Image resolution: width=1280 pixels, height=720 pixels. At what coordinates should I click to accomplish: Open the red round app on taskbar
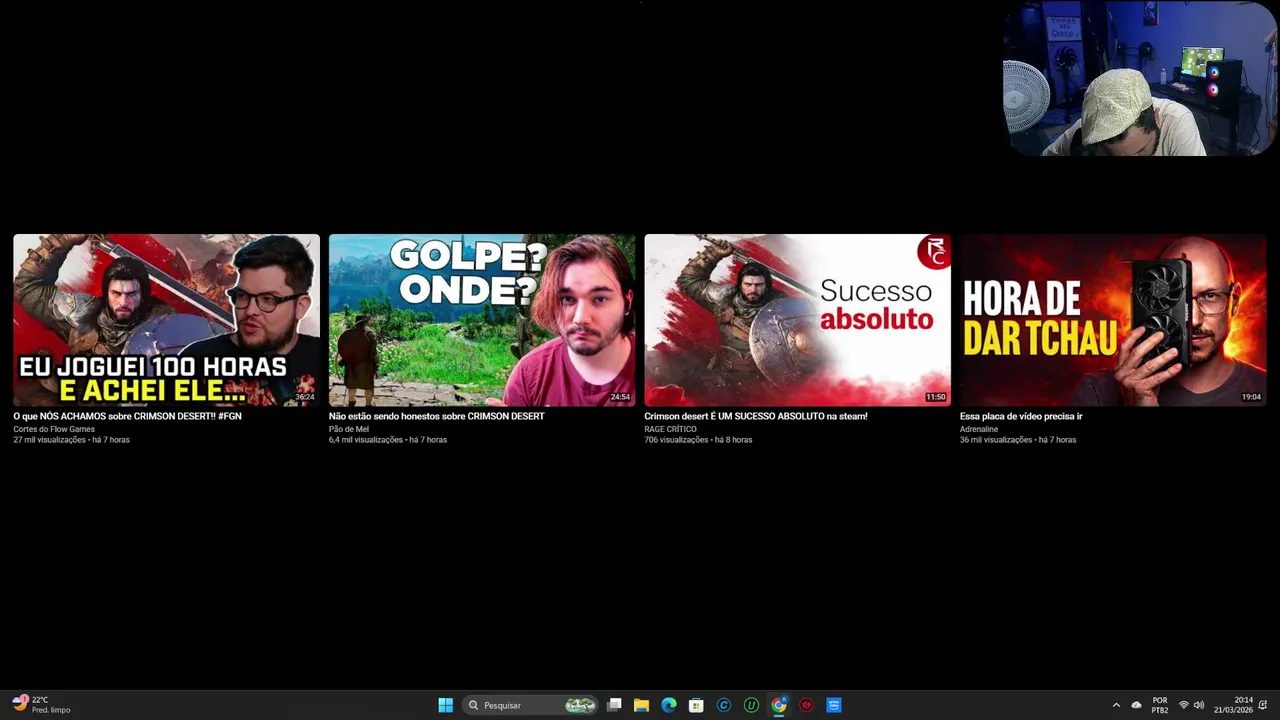click(806, 705)
